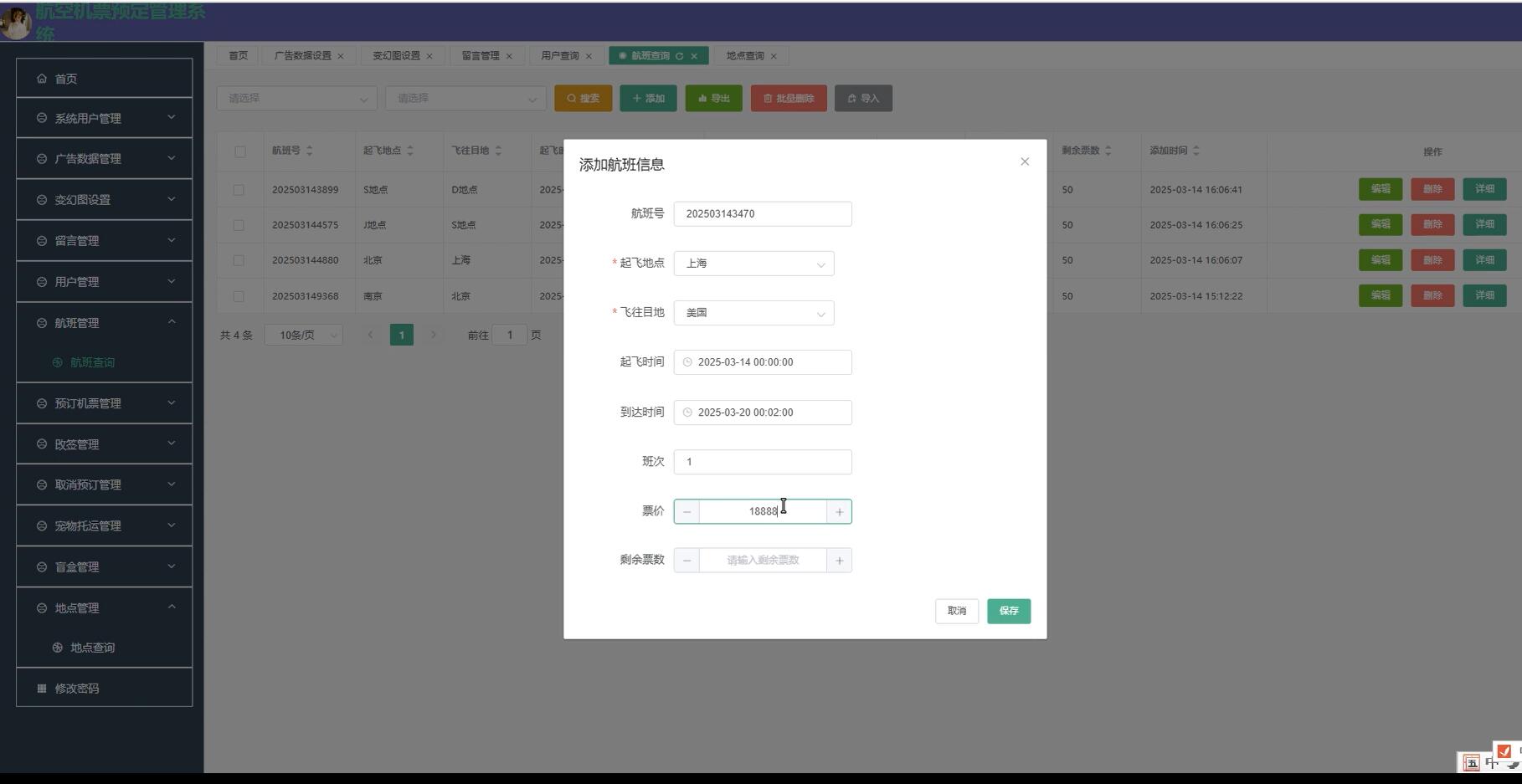1522x784 pixels.
Task: Open the 10条/页 page size dropdown
Action: (303, 334)
